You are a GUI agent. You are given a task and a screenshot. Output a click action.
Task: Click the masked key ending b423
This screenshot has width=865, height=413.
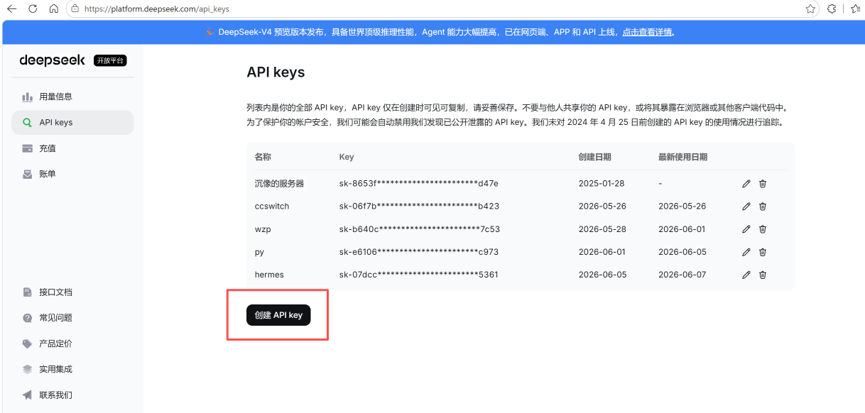(x=419, y=206)
